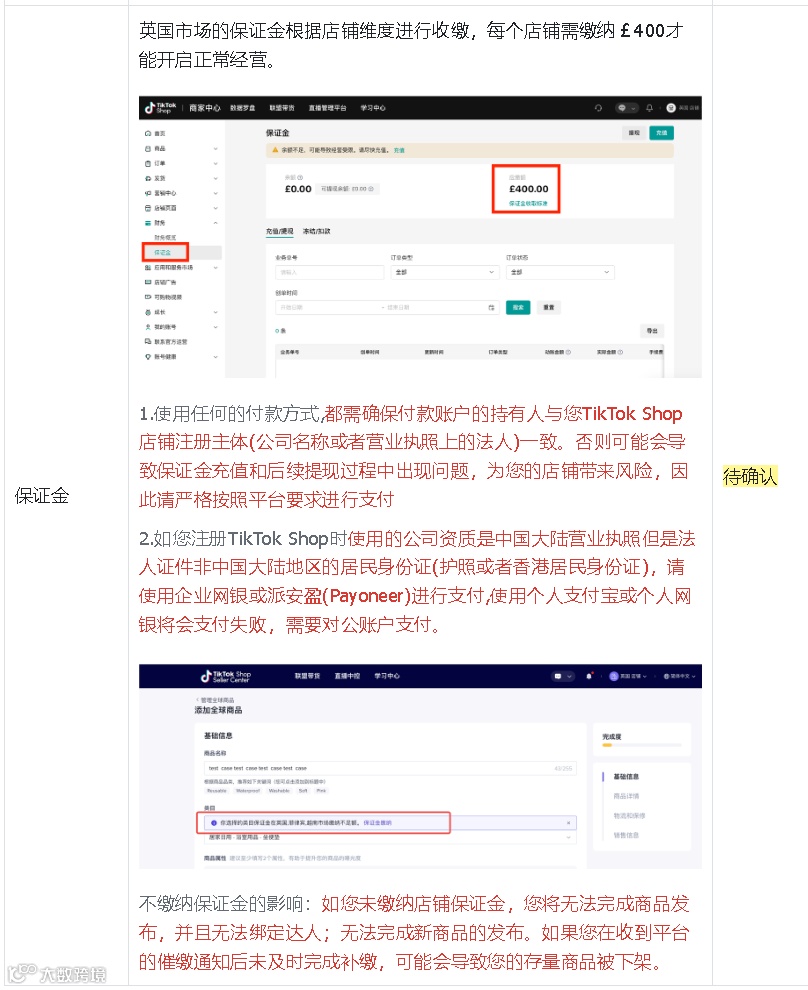This screenshot has height=990, width=808.
Task: Click the green 充值 button at top right
Action: point(662,133)
